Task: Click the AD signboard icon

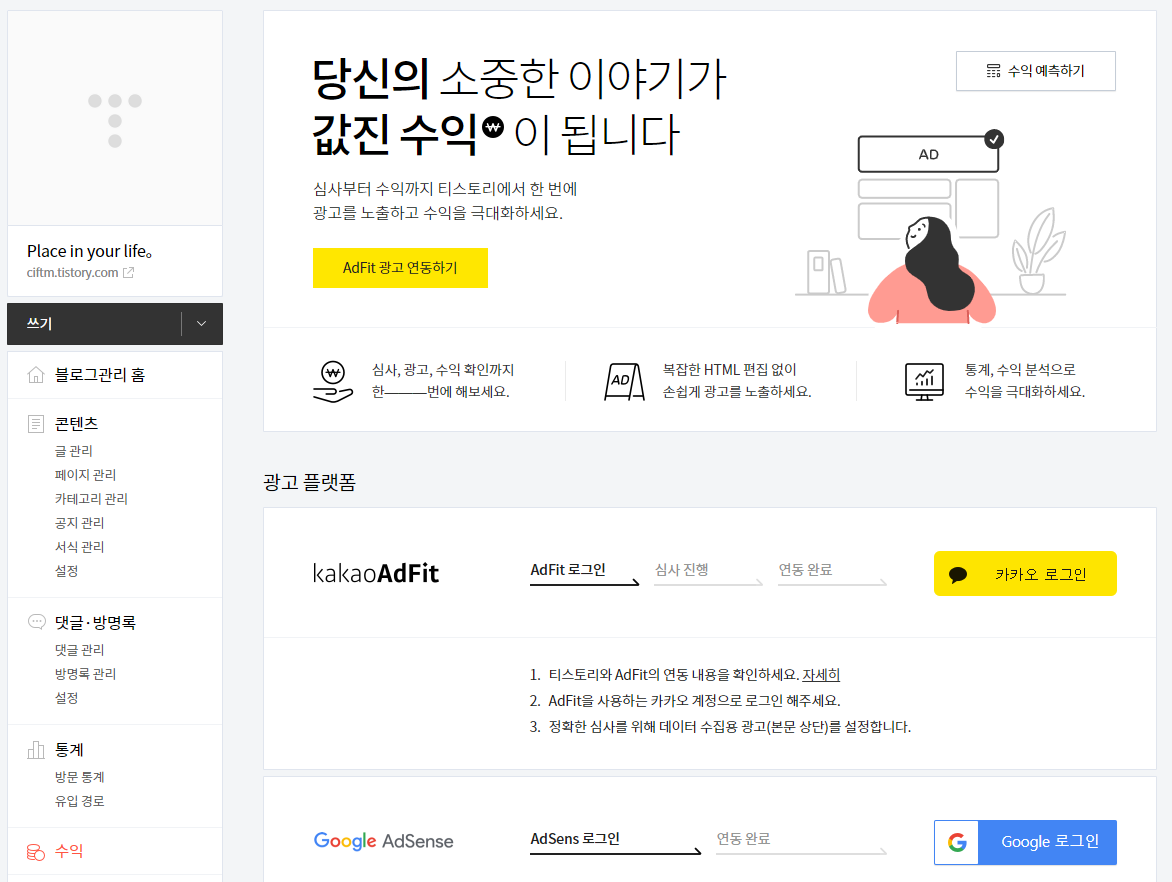Action: tap(624, 381)
